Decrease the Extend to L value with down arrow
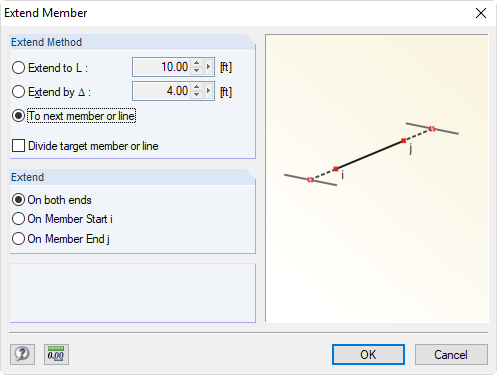 click(197, 71)
